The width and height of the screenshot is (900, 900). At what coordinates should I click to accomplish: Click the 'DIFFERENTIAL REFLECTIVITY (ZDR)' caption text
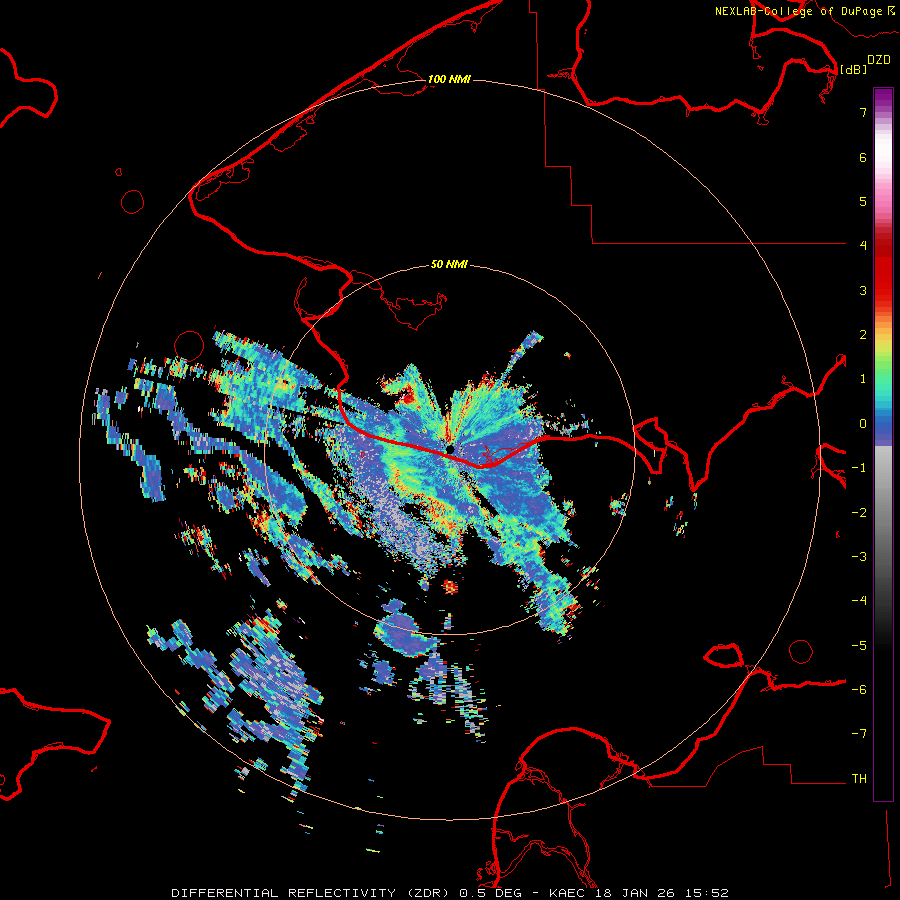[312, 893]
